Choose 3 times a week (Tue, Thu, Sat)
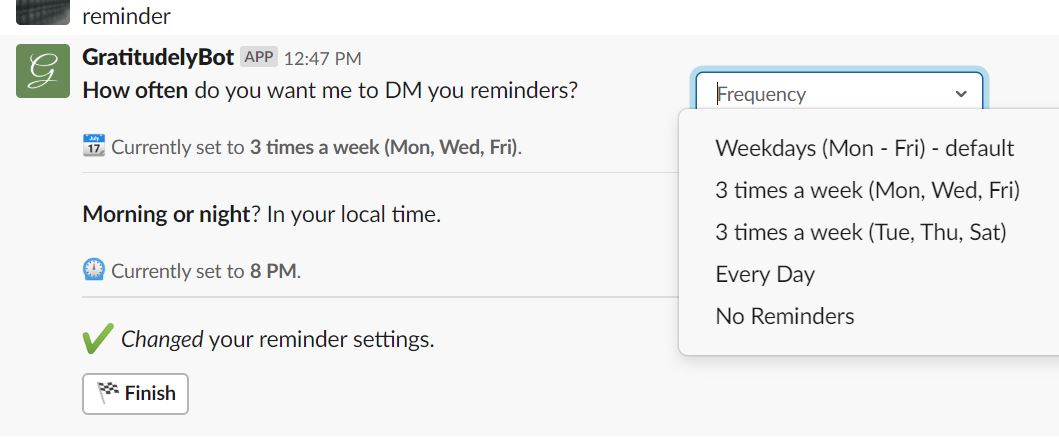1059x437 pixels. coord(861,232)
